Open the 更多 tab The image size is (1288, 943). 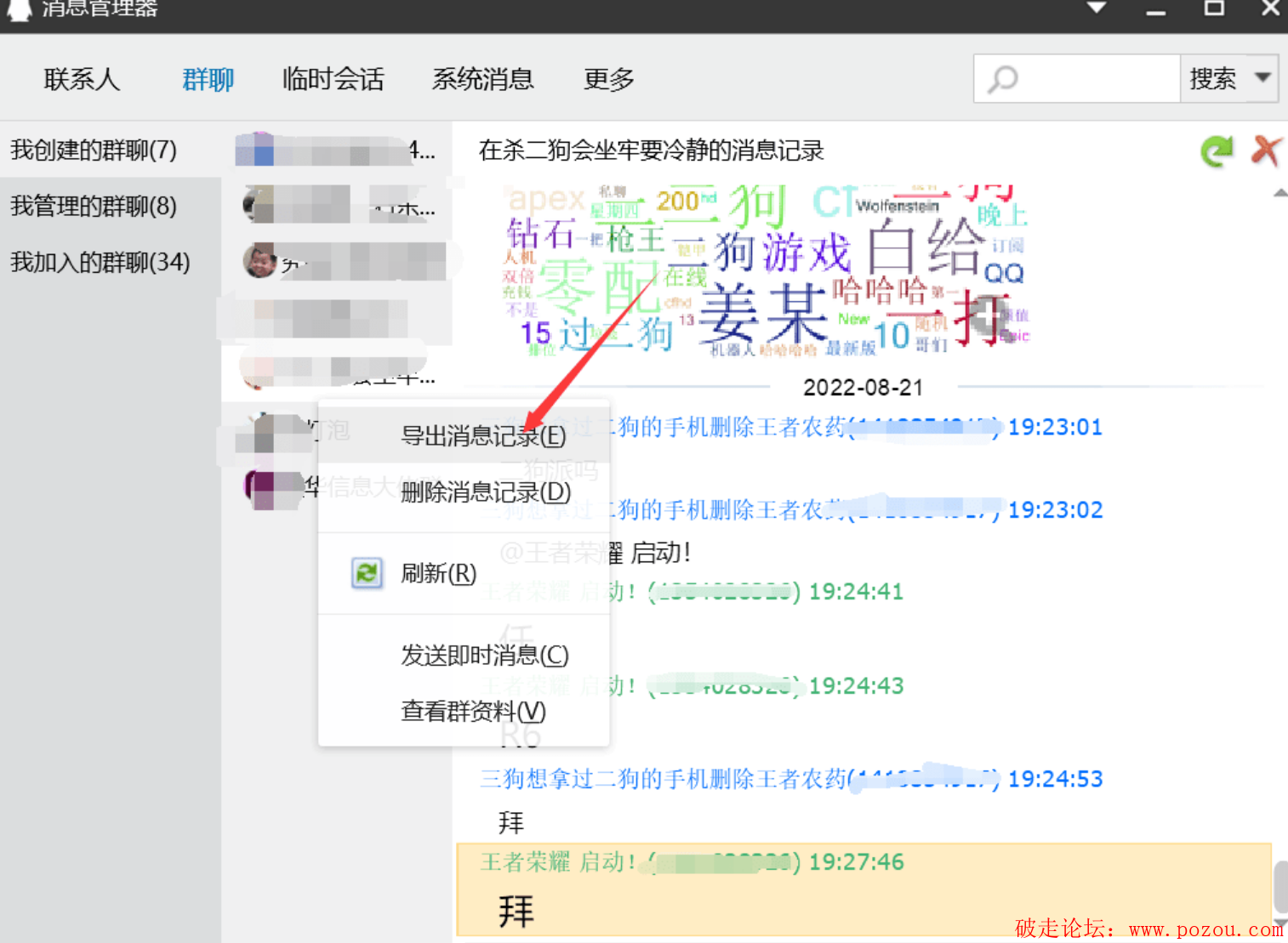(x=609, y=79)
